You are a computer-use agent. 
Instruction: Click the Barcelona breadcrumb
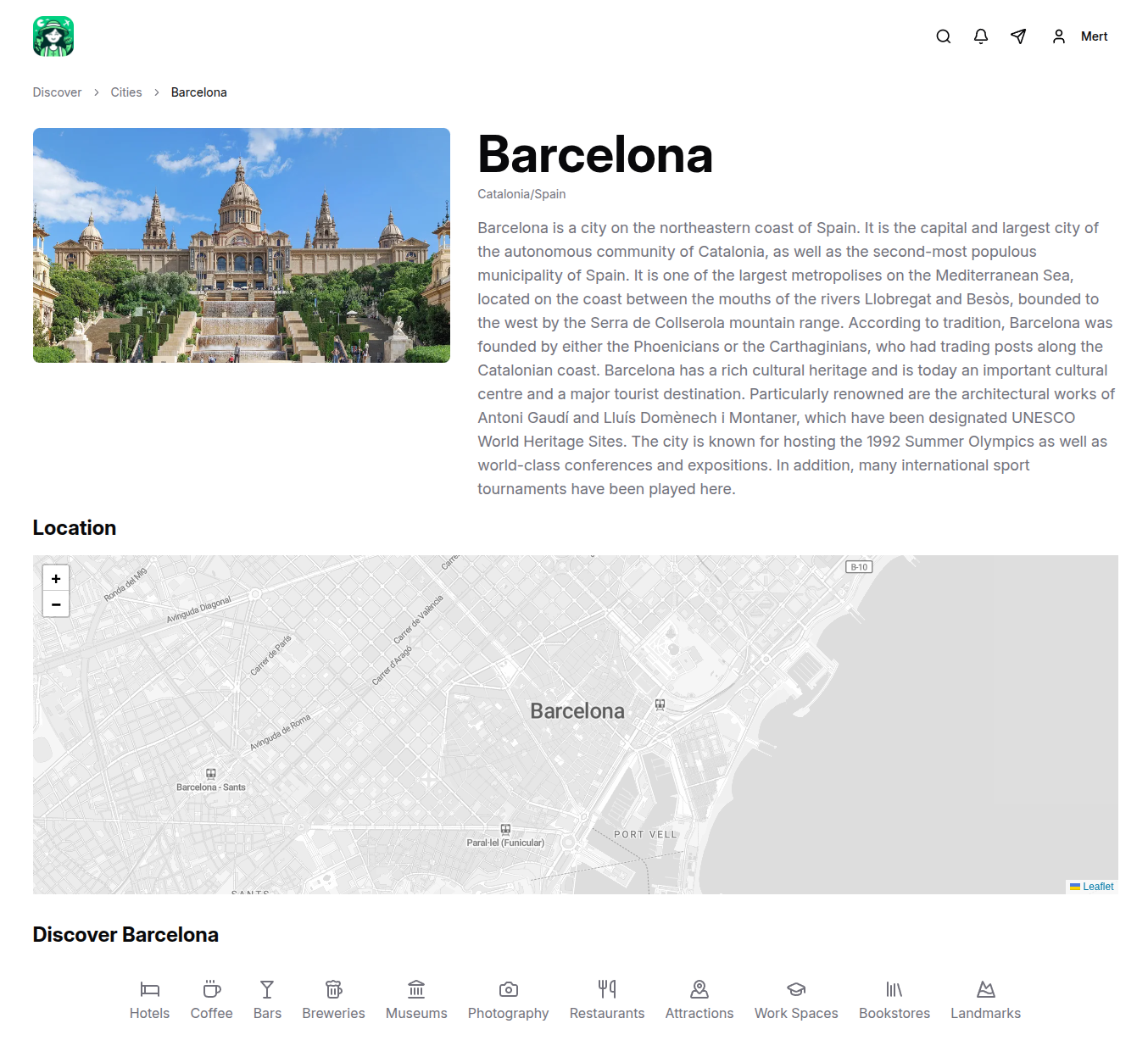pyautogui.click(x=199, y=92)
